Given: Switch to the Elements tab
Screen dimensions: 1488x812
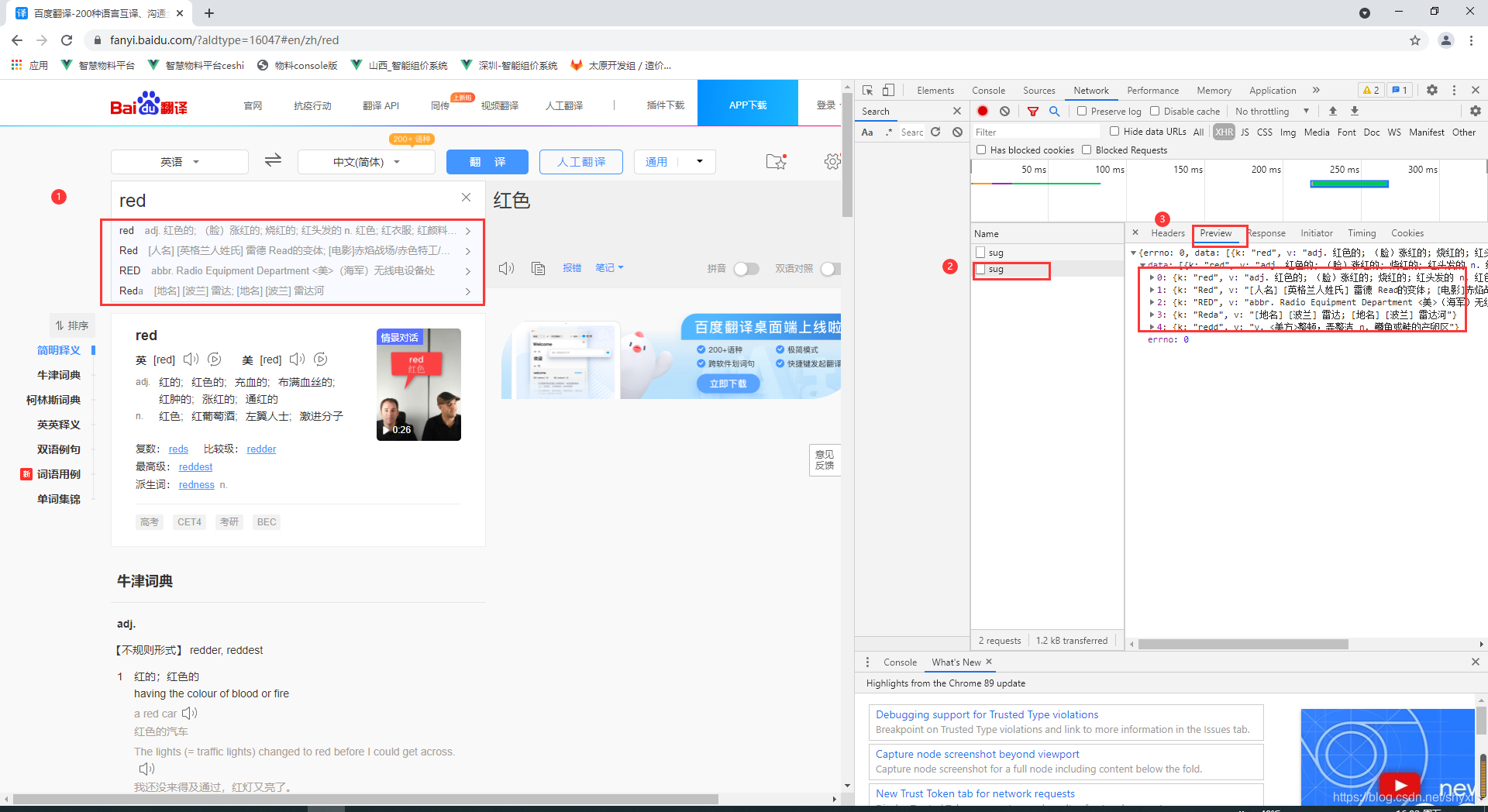Looking at the screenshot, I should (935, 91).
